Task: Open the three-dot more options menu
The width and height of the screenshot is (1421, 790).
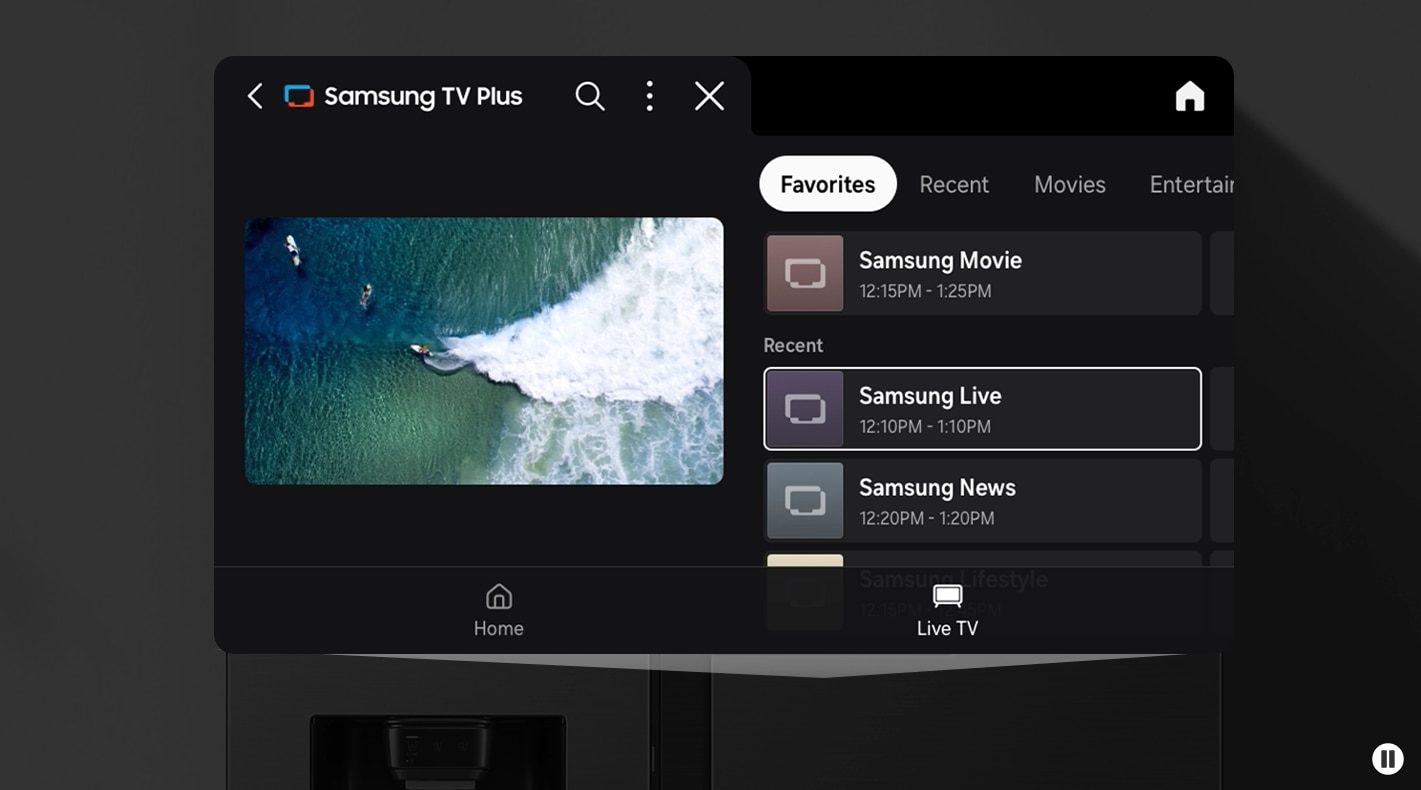Action: [650, 96]
